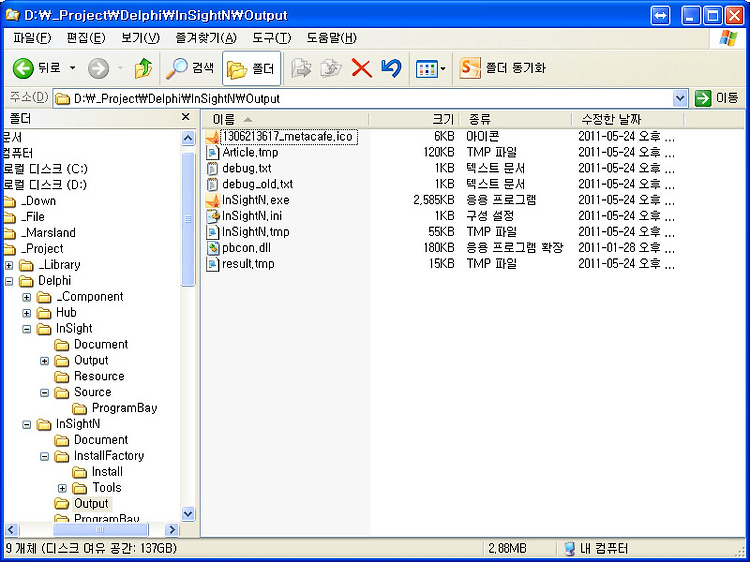The height and width of the screenshot is (562, 750).
Task: Click the blue Undo arrow icon
Action: (391, 68)
